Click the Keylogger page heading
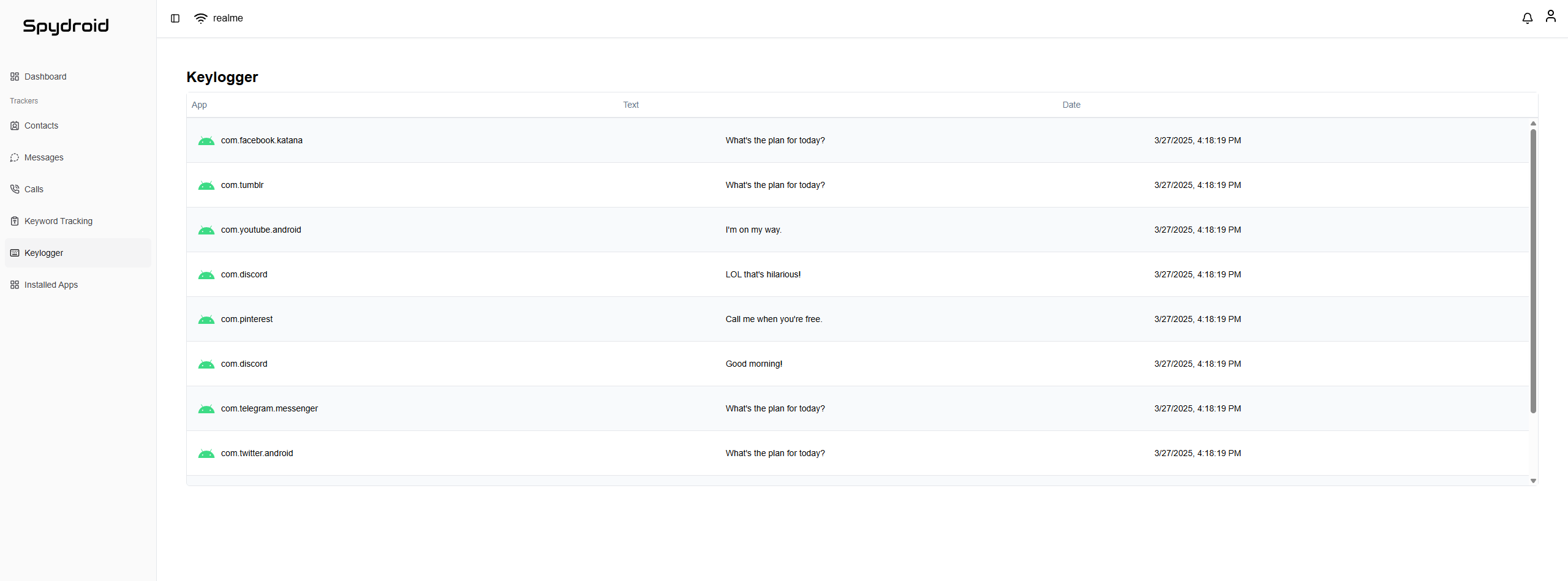 [222, 77]
